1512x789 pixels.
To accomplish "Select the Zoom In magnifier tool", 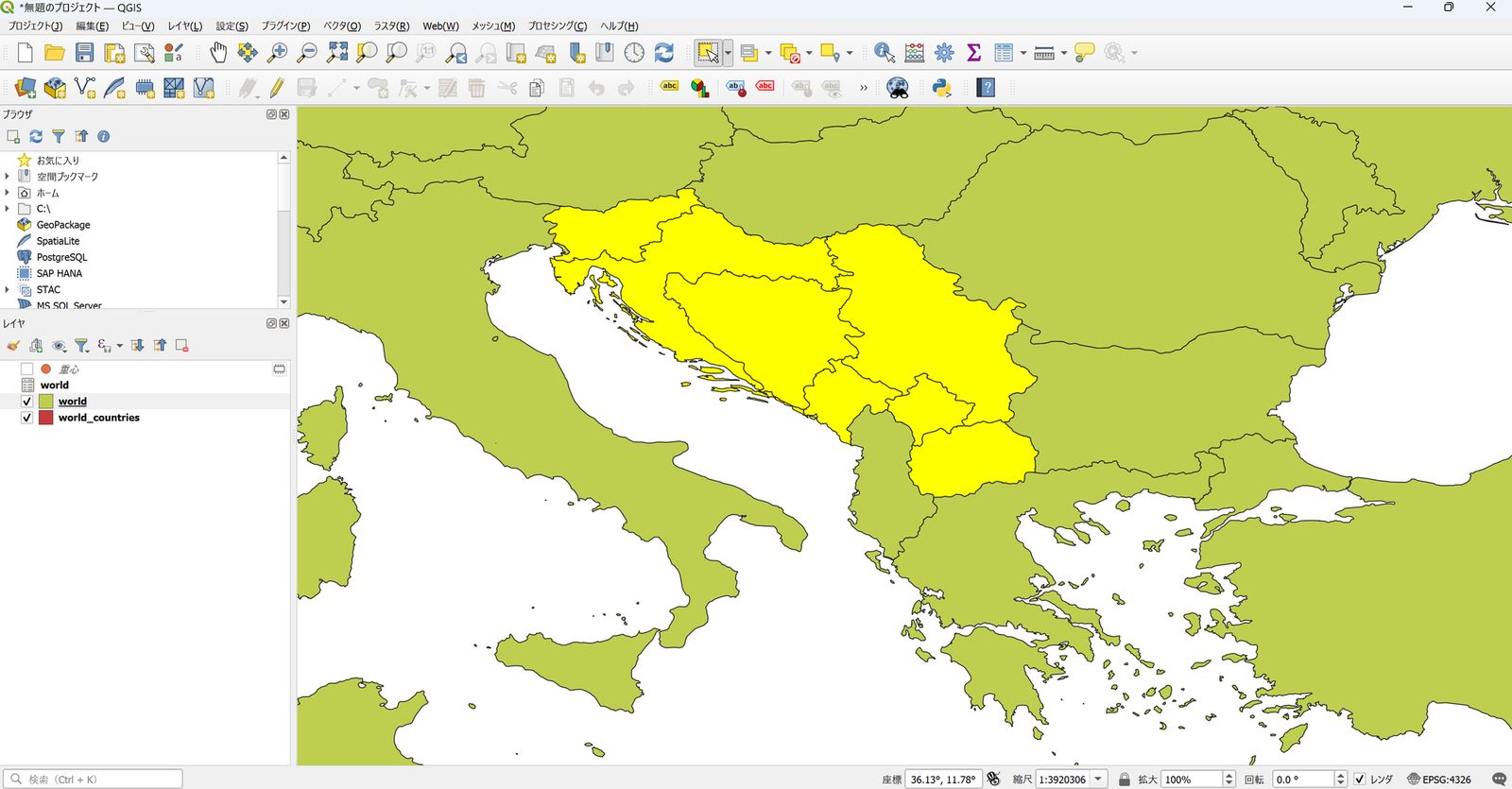I will click(x=277, y=53).
